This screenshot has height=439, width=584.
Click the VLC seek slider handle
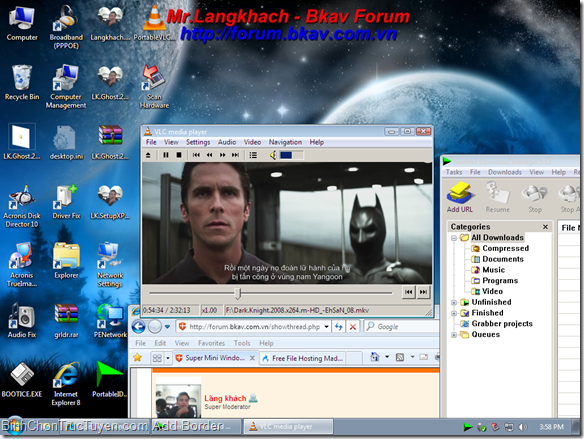238,293
